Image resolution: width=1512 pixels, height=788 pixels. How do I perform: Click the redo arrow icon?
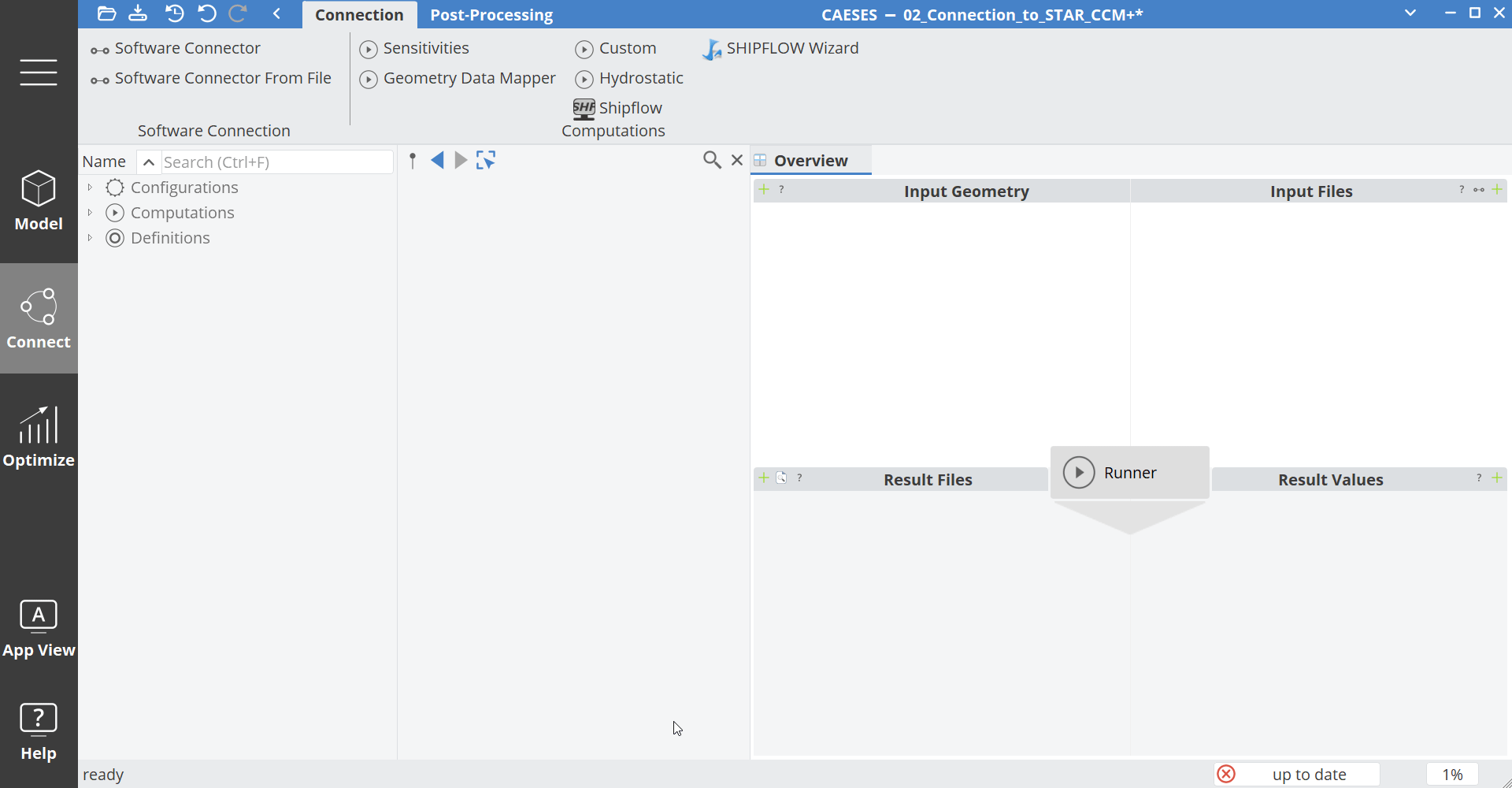tap(238, 13)
